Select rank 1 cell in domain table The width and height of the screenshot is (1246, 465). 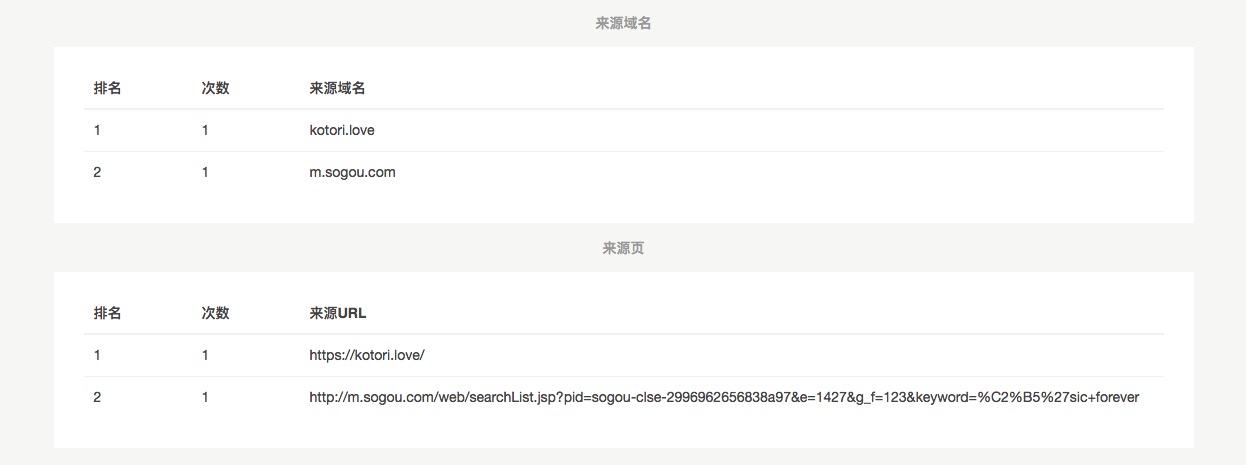[x=97, y=130]
